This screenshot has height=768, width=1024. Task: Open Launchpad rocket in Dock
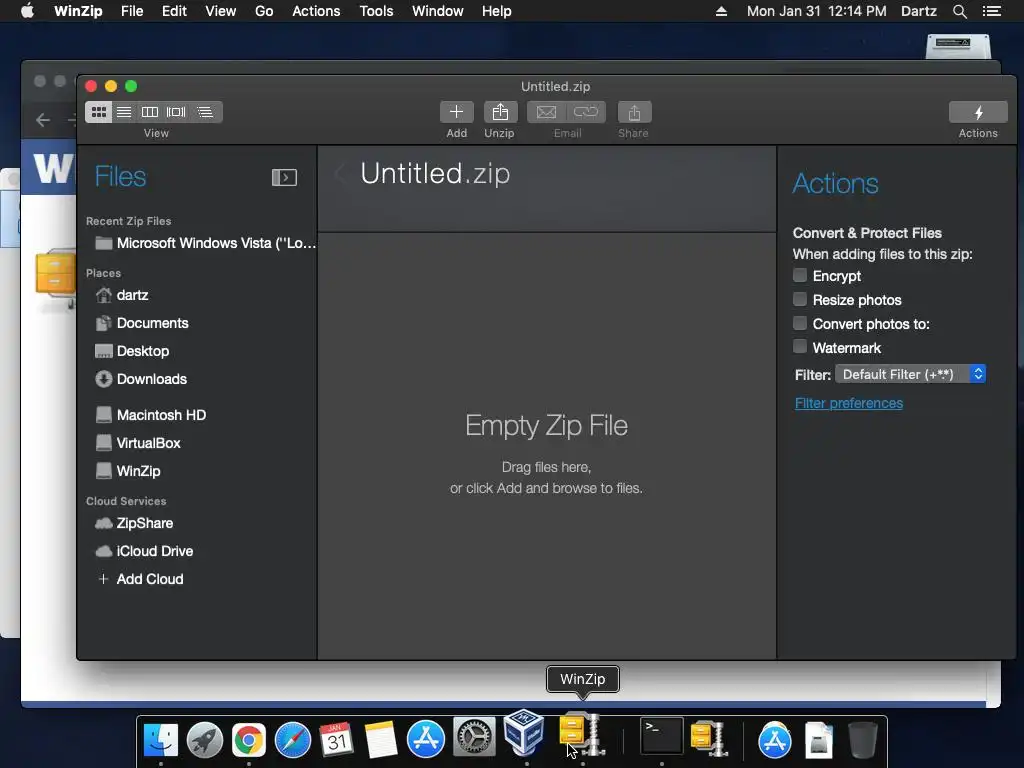click(x=205, y=740)
